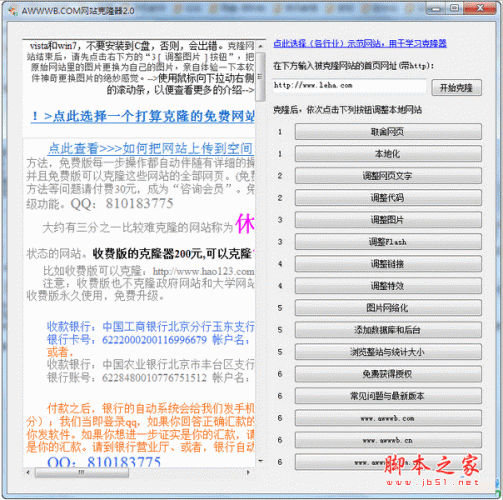Click account number 6228480010776751512
Viewport: 503px width, 500px height.
click(x=154, y=378)
